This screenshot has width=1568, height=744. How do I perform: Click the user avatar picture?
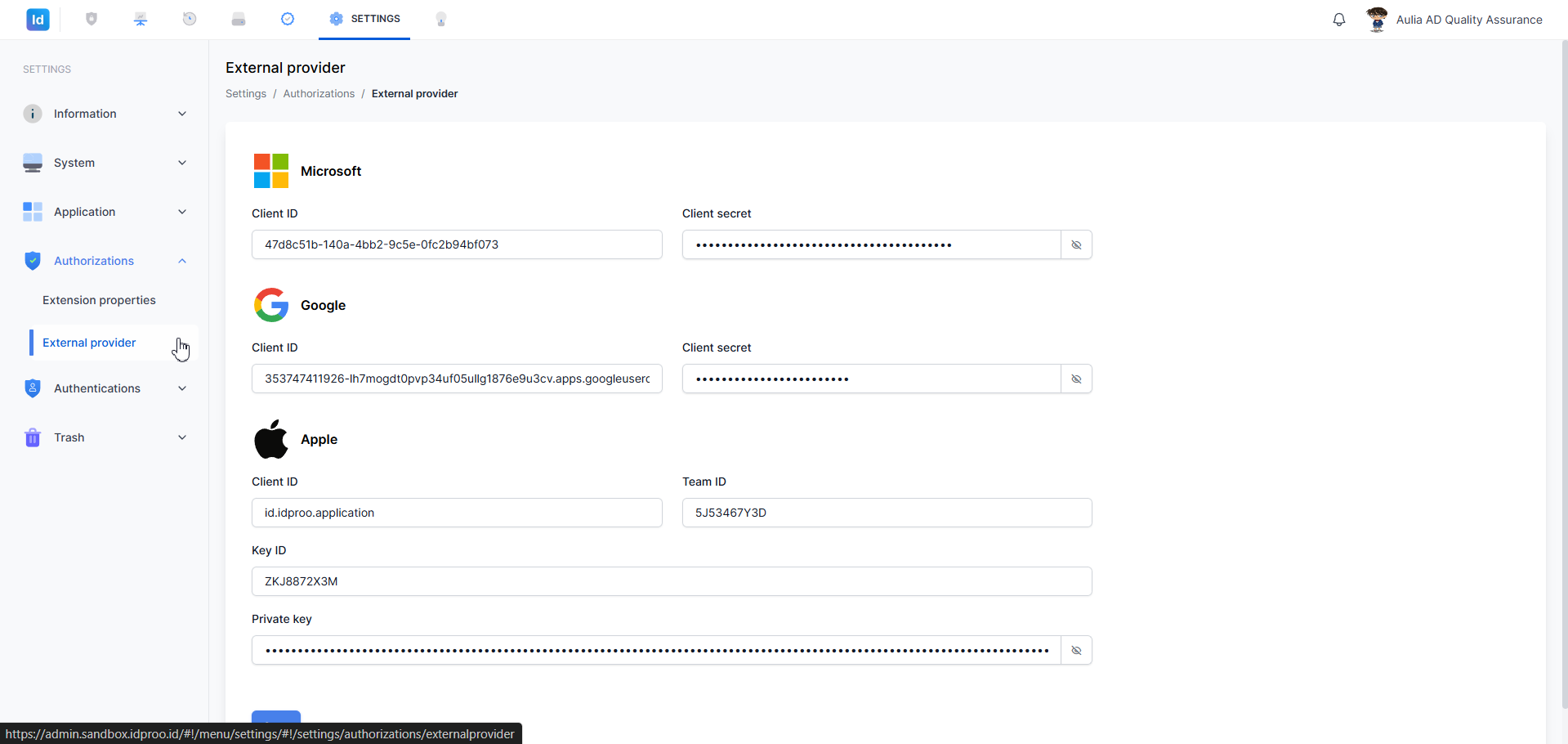click(x=1377, y=20)
